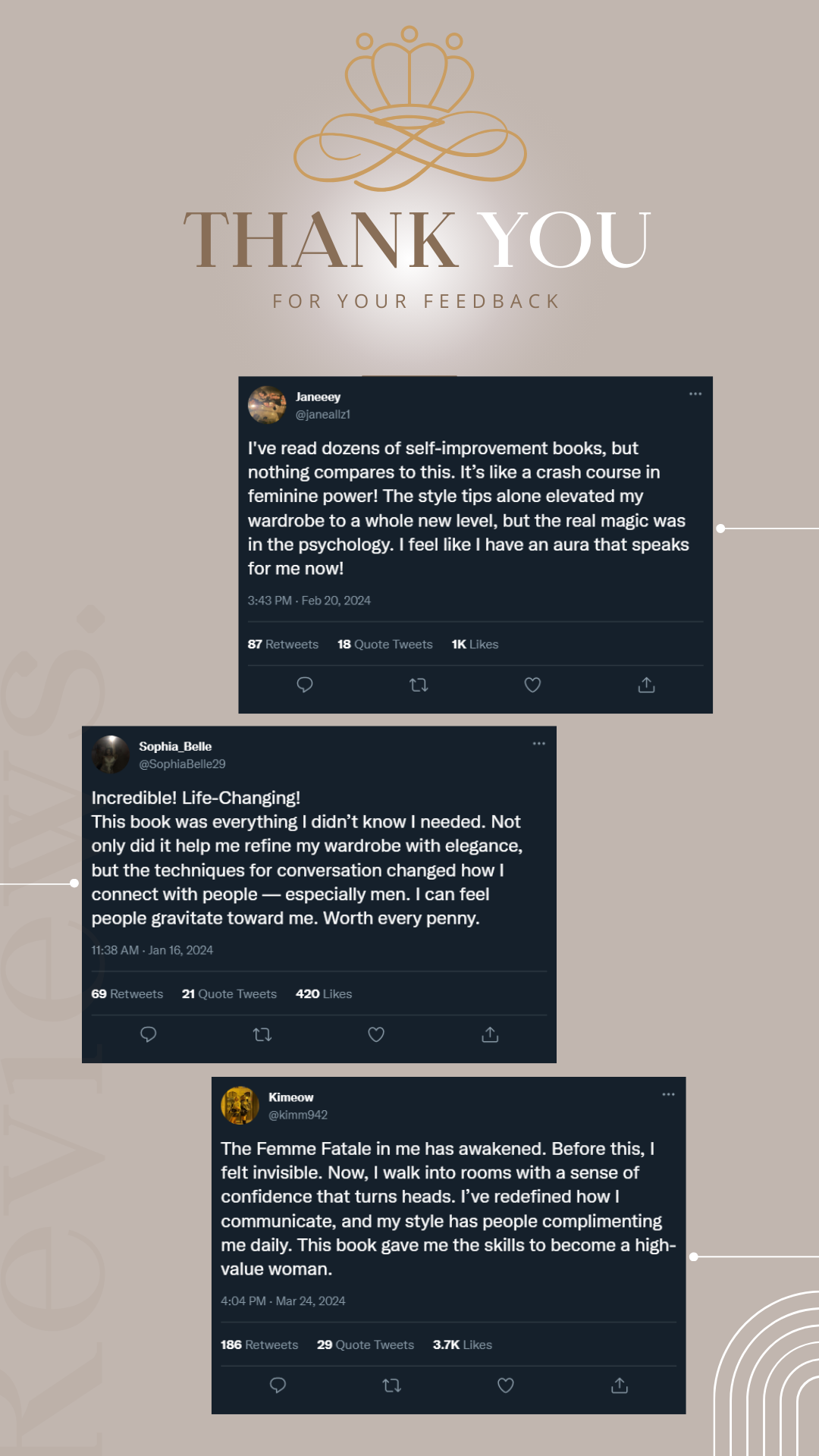
Task: Like Kimeow's tweet
Action: 506,1385
